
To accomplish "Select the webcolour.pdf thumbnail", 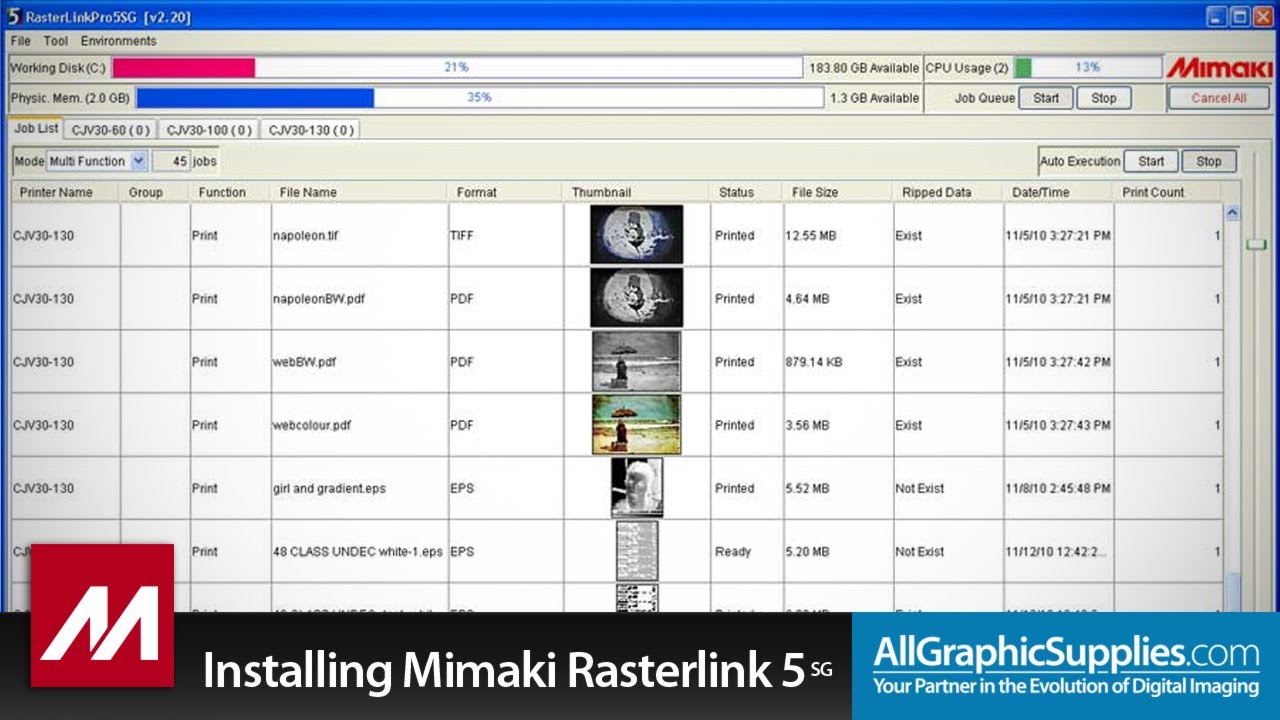I will coord(636,424).
